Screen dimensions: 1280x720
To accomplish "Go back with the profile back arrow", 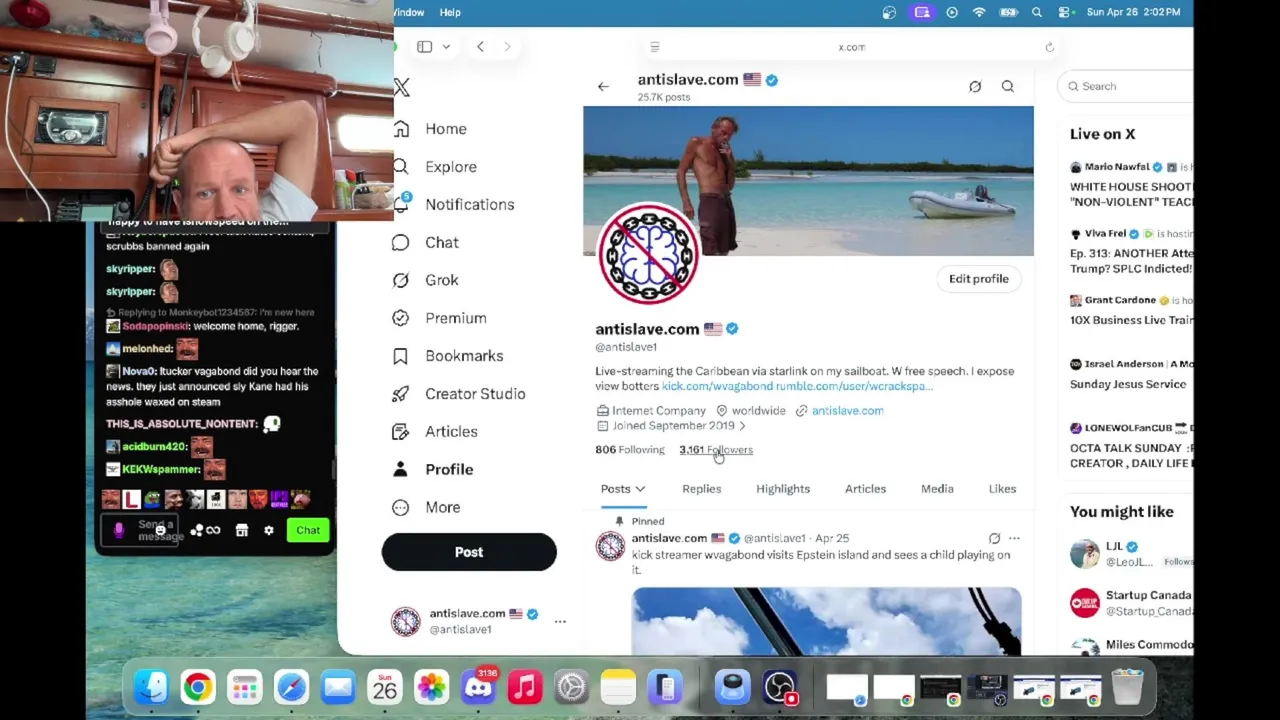I will tap(603, 87).
